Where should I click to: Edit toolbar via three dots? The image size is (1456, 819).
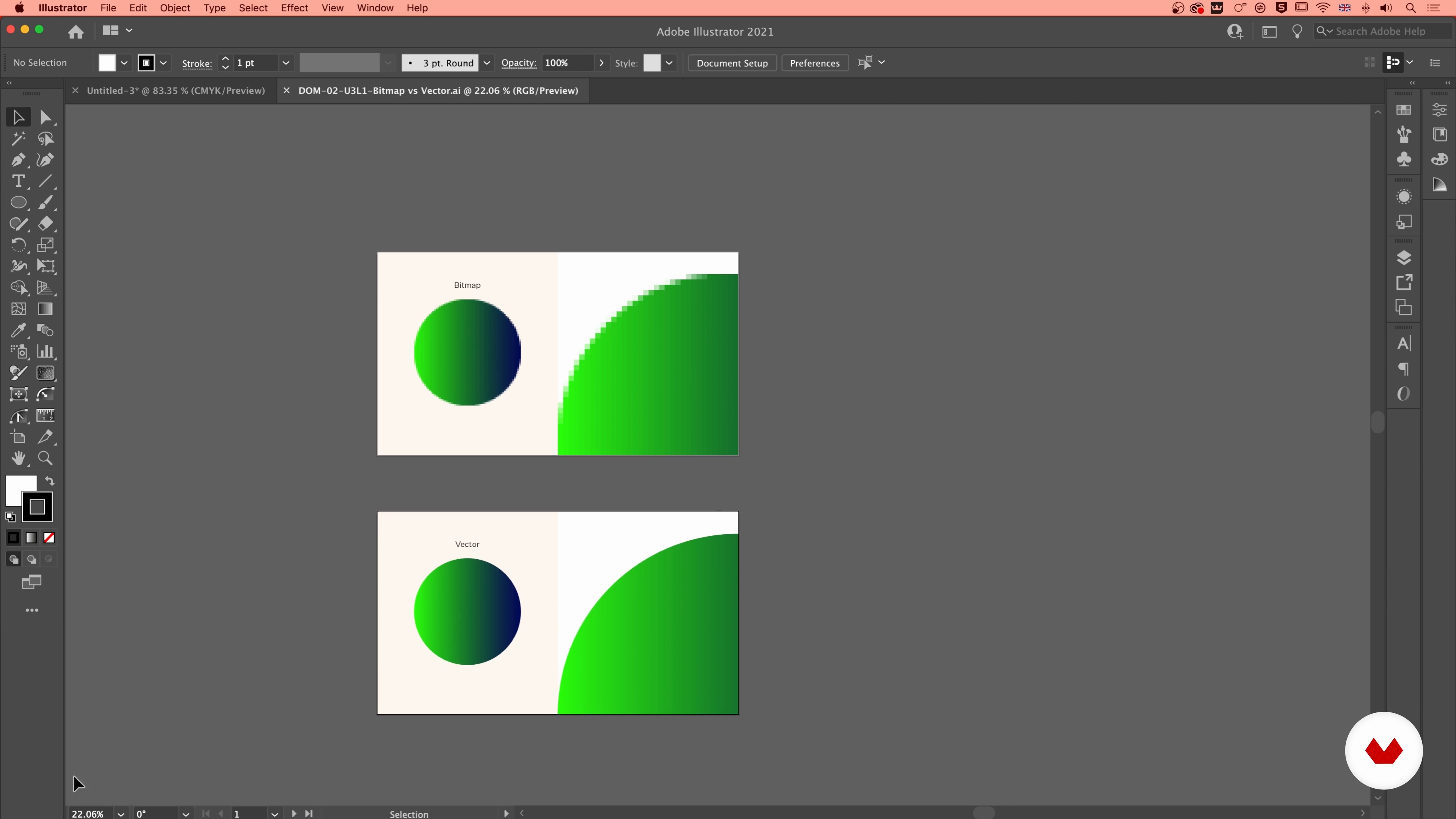(x=31, y=610)
